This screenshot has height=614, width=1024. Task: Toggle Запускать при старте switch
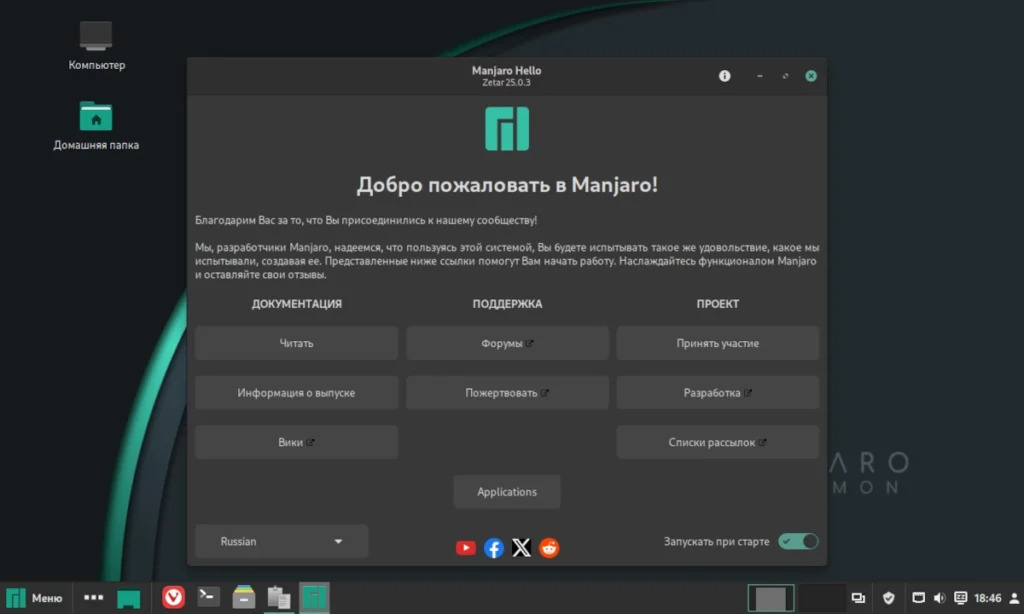pos(798,541)
